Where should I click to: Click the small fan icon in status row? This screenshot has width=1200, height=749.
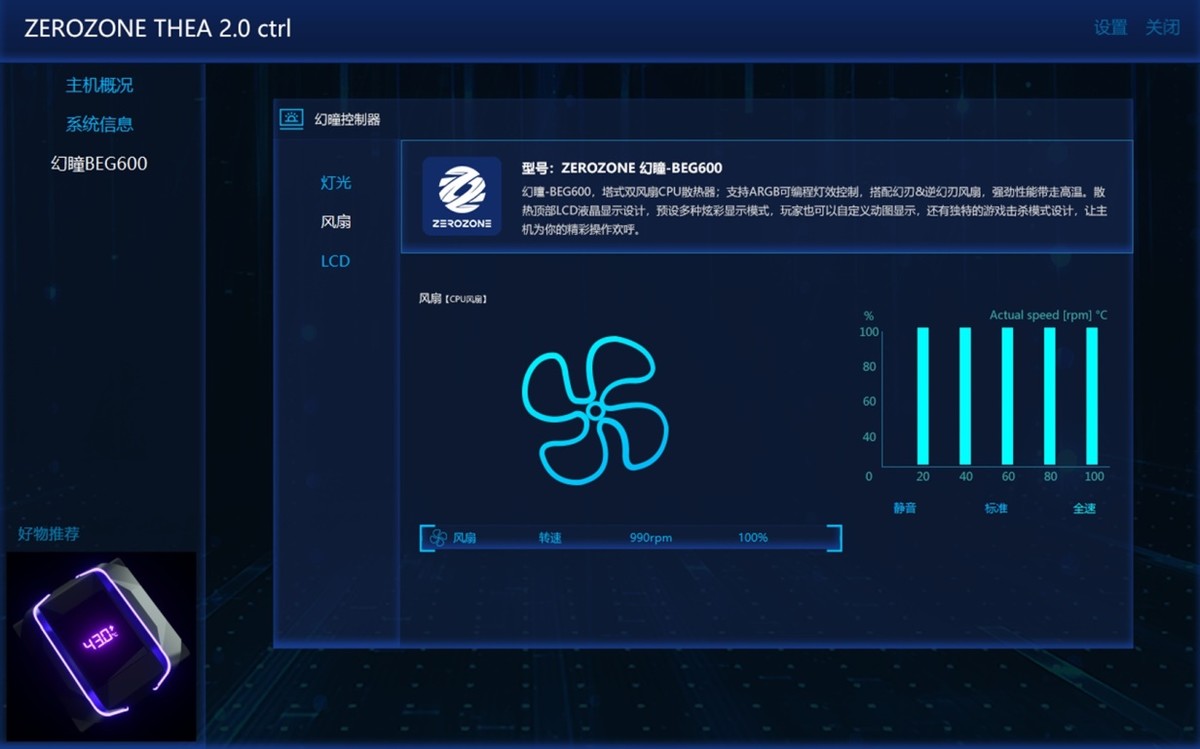pos(438,538)
